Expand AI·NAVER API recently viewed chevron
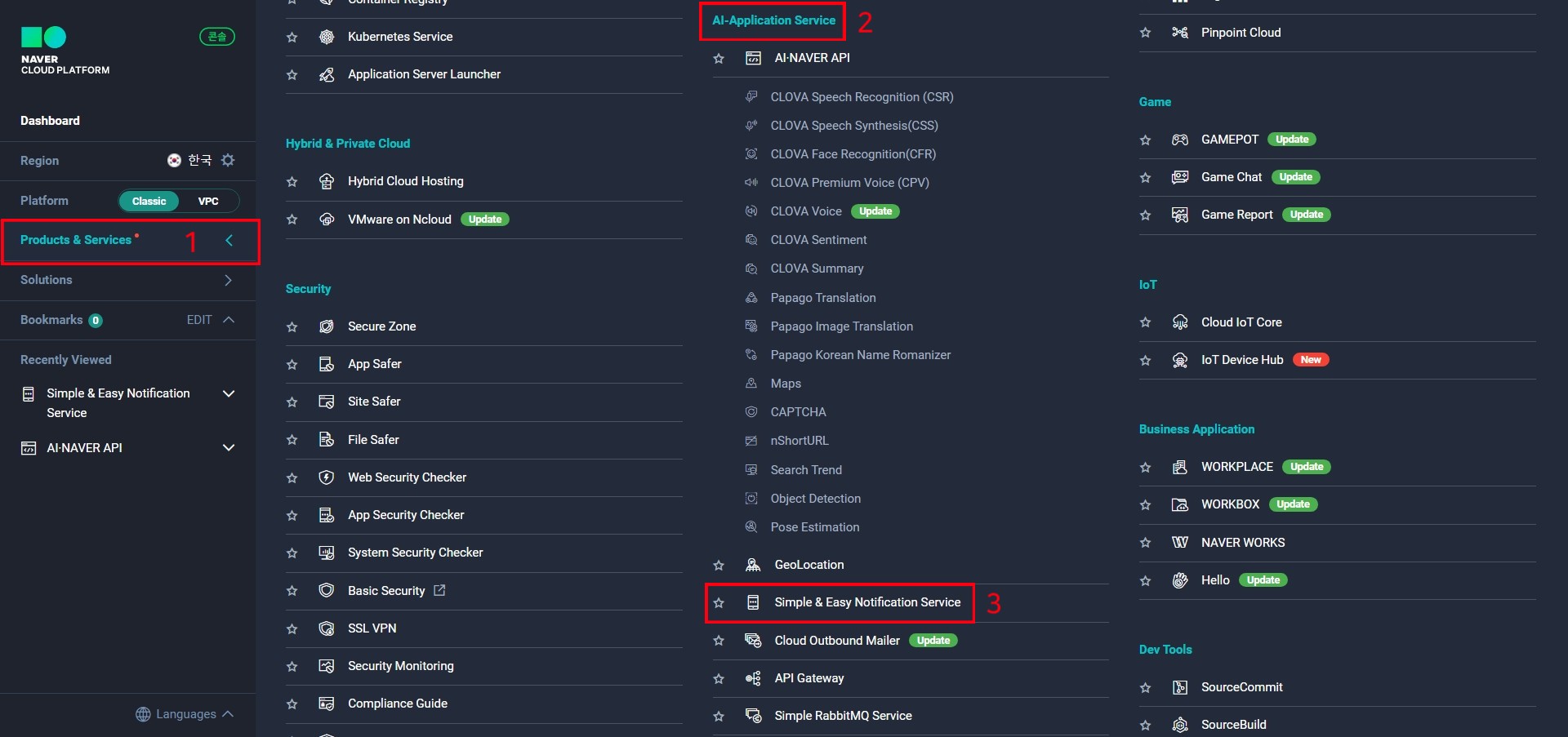The image size is (1568, 737). (x=229, y=448)
